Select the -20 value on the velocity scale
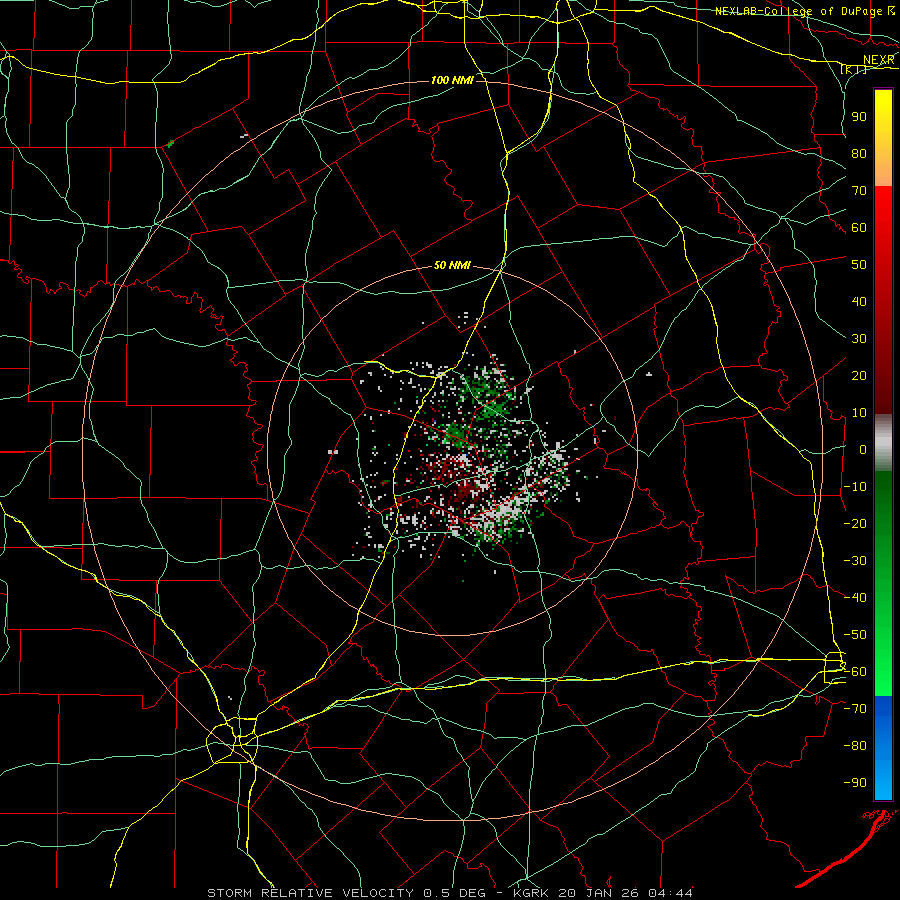The image size is (900, 900). click(855, 523)
